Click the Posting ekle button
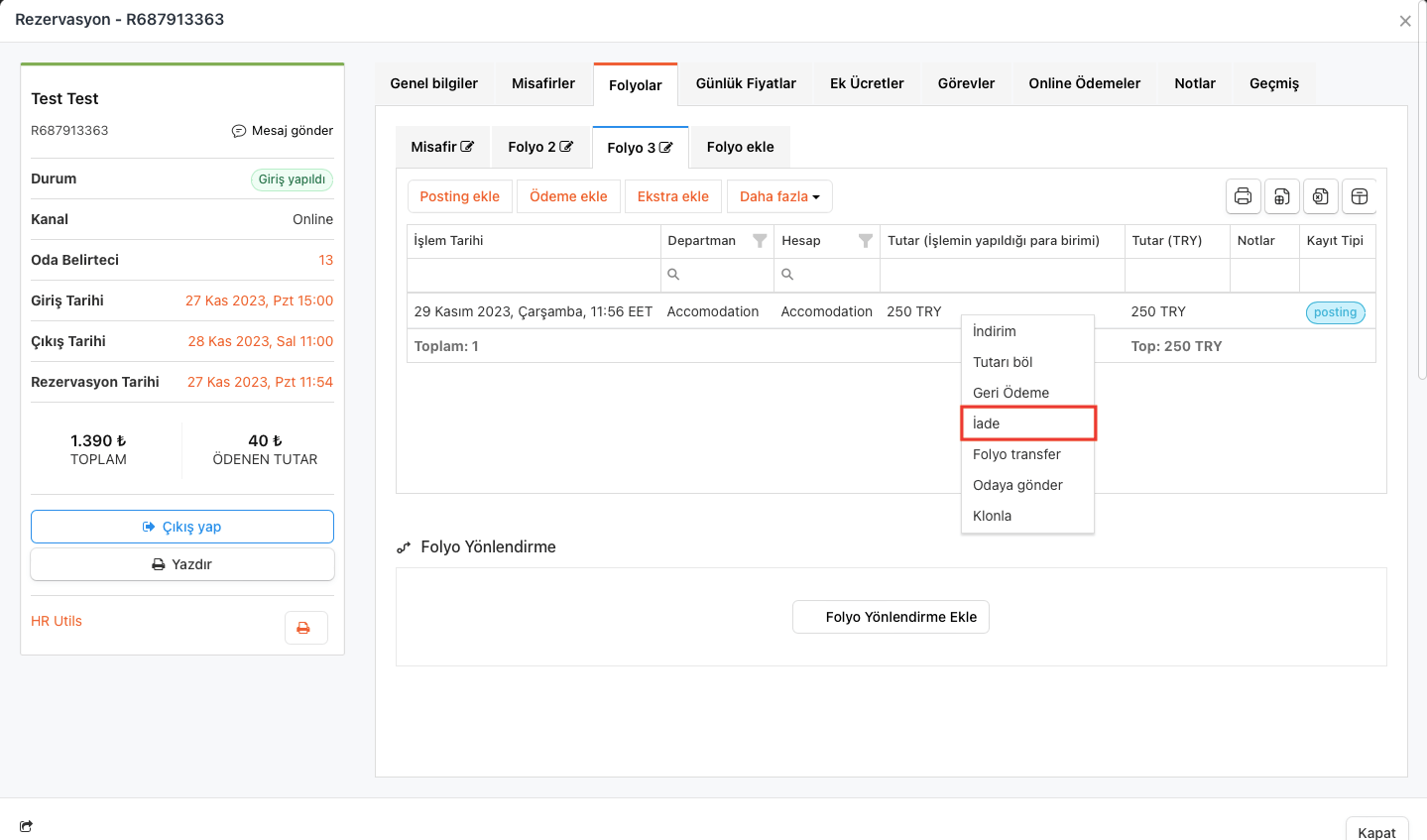1427x840 pixels. (x=460, y=196)
